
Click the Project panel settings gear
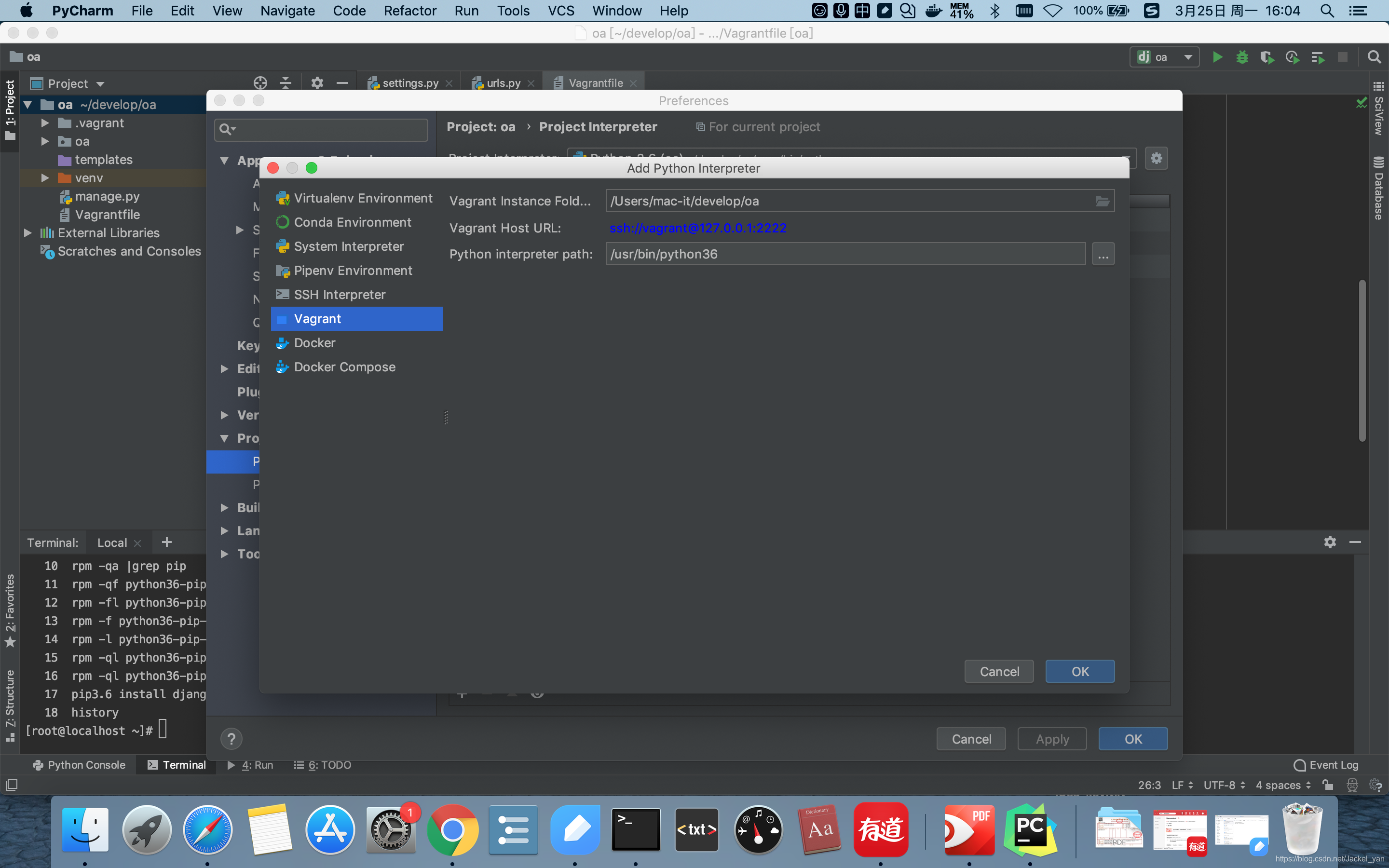click(317, 83)
